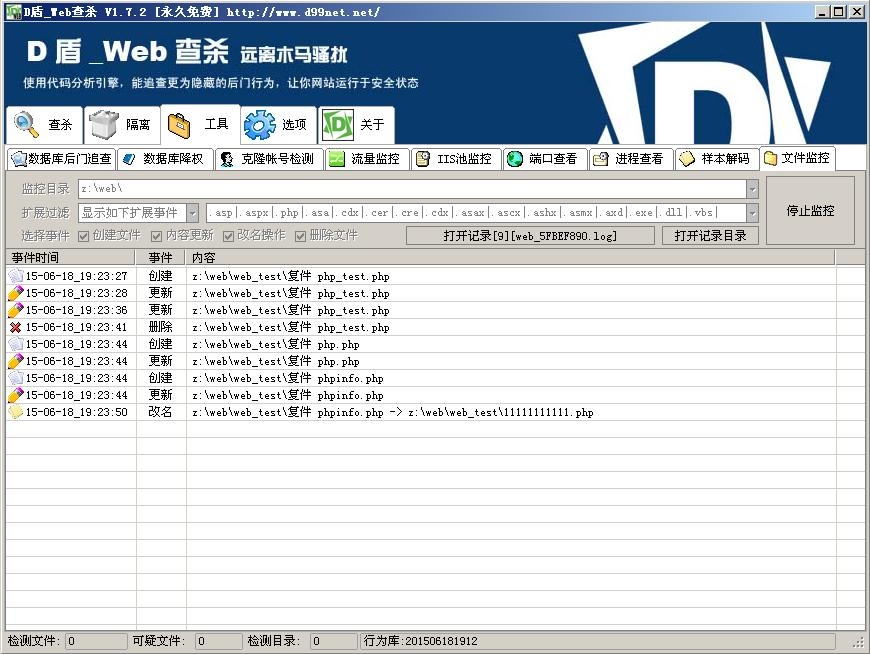Open the 流量监控 tool tab
The width and height of the screenshot is (870, 654).
click(x=367, y=159)
